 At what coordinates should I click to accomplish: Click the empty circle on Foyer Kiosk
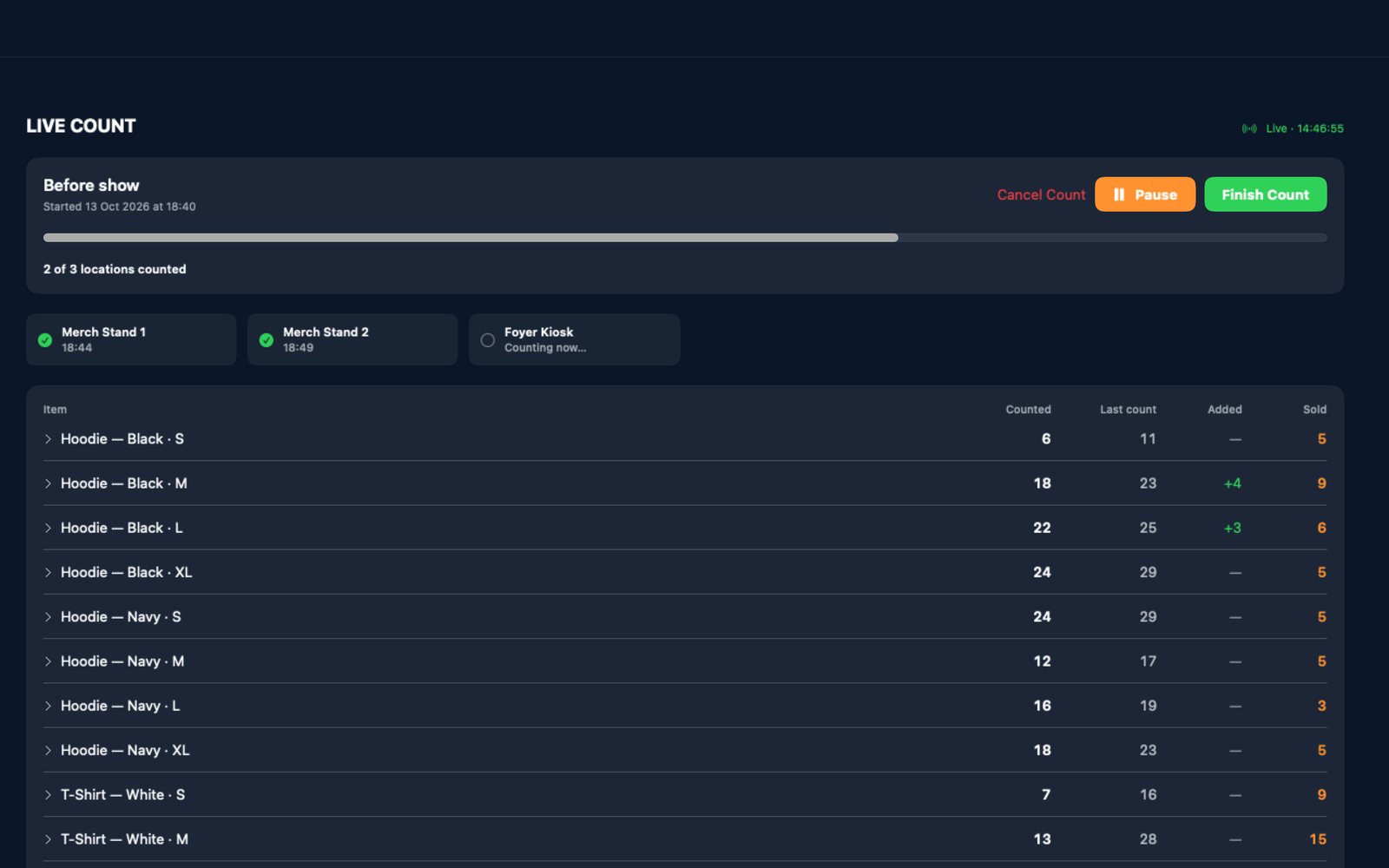488,340
